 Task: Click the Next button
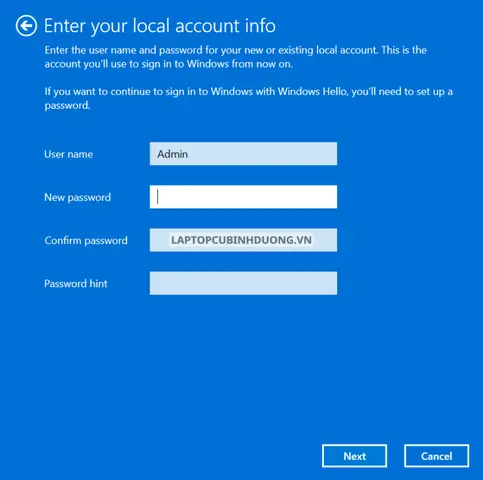355,456
